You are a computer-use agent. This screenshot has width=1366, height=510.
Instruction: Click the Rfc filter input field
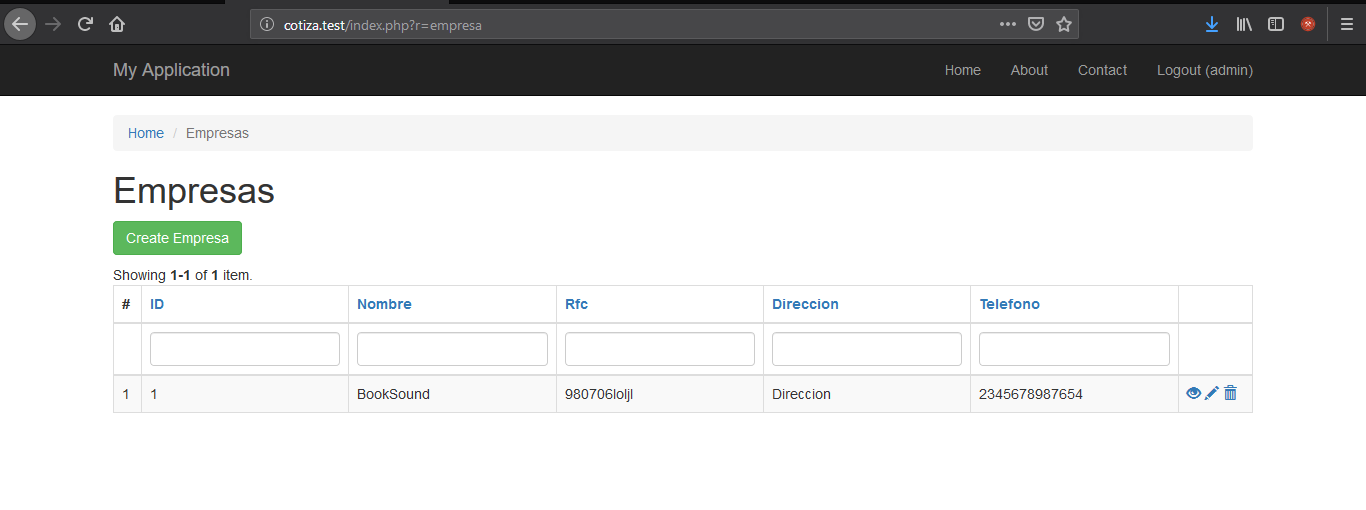click(659, 349)
